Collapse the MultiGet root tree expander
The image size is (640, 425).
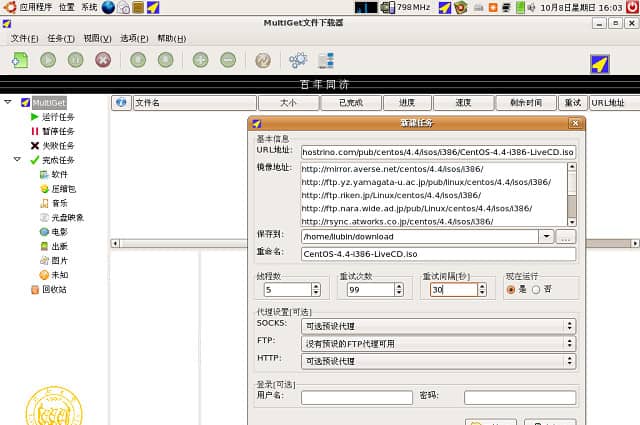[8, 102]
